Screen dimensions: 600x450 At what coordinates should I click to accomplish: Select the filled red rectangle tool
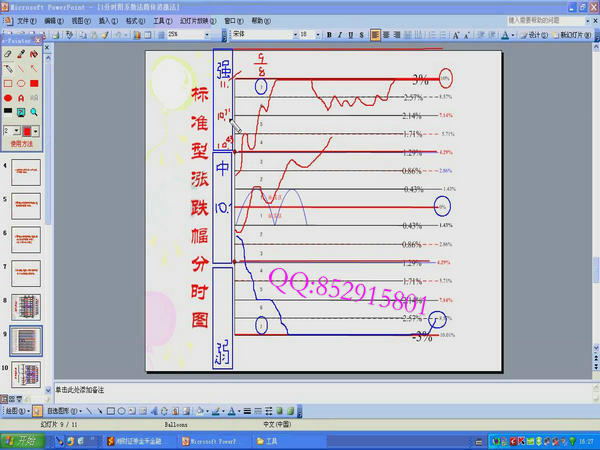coord(35,83)
